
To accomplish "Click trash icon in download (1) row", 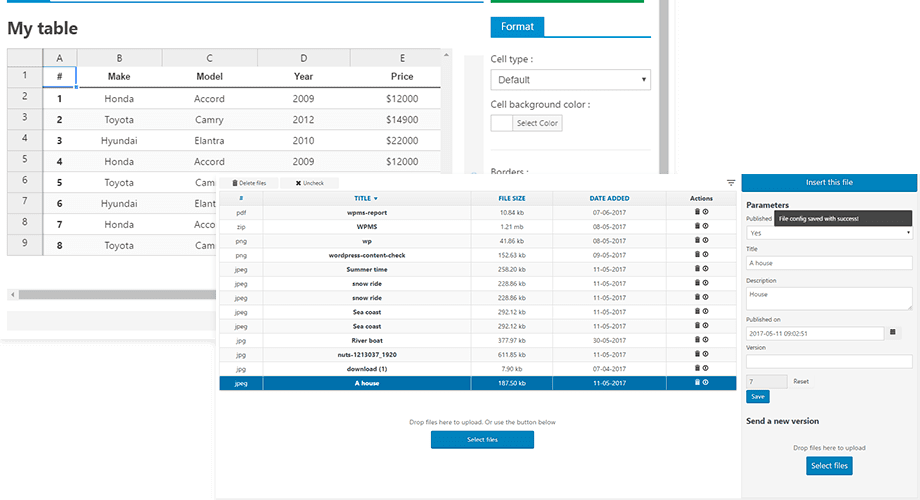I will (697, 368).
